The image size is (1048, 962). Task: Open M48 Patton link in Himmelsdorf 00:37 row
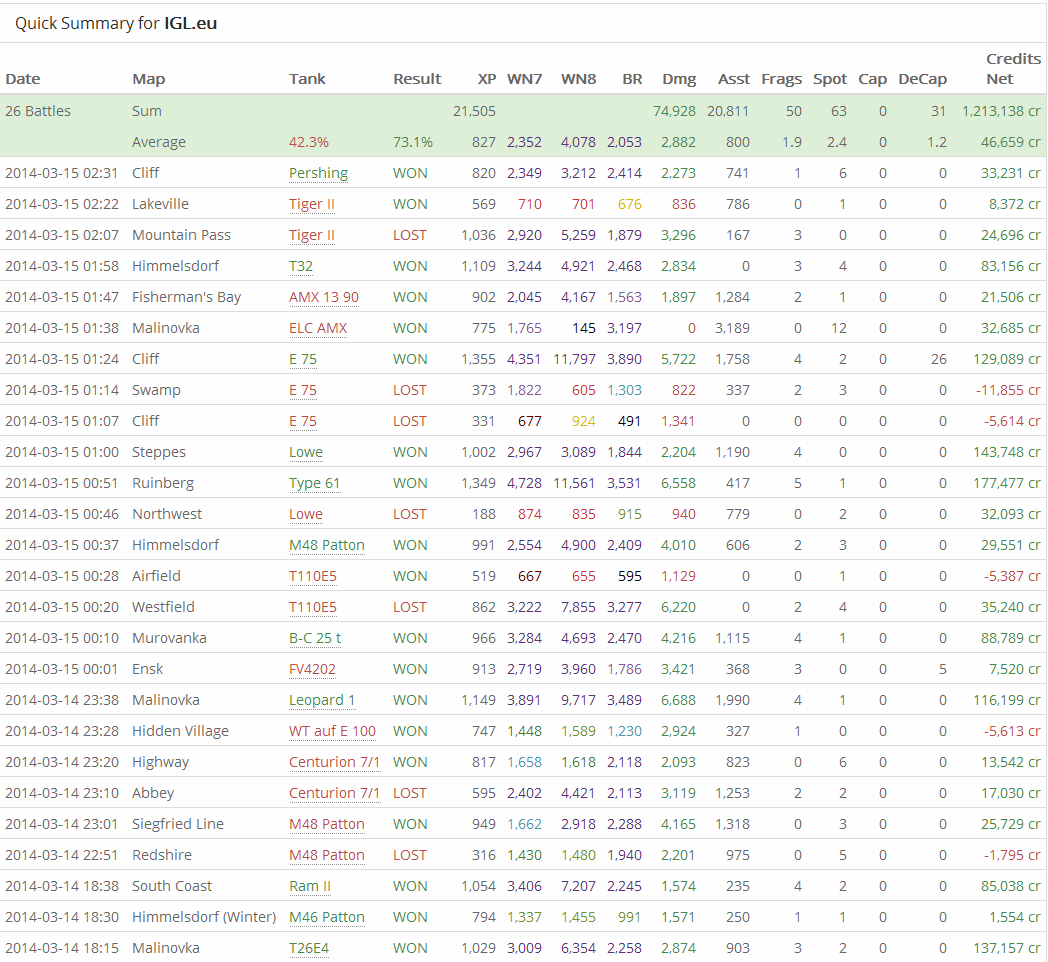327,546
